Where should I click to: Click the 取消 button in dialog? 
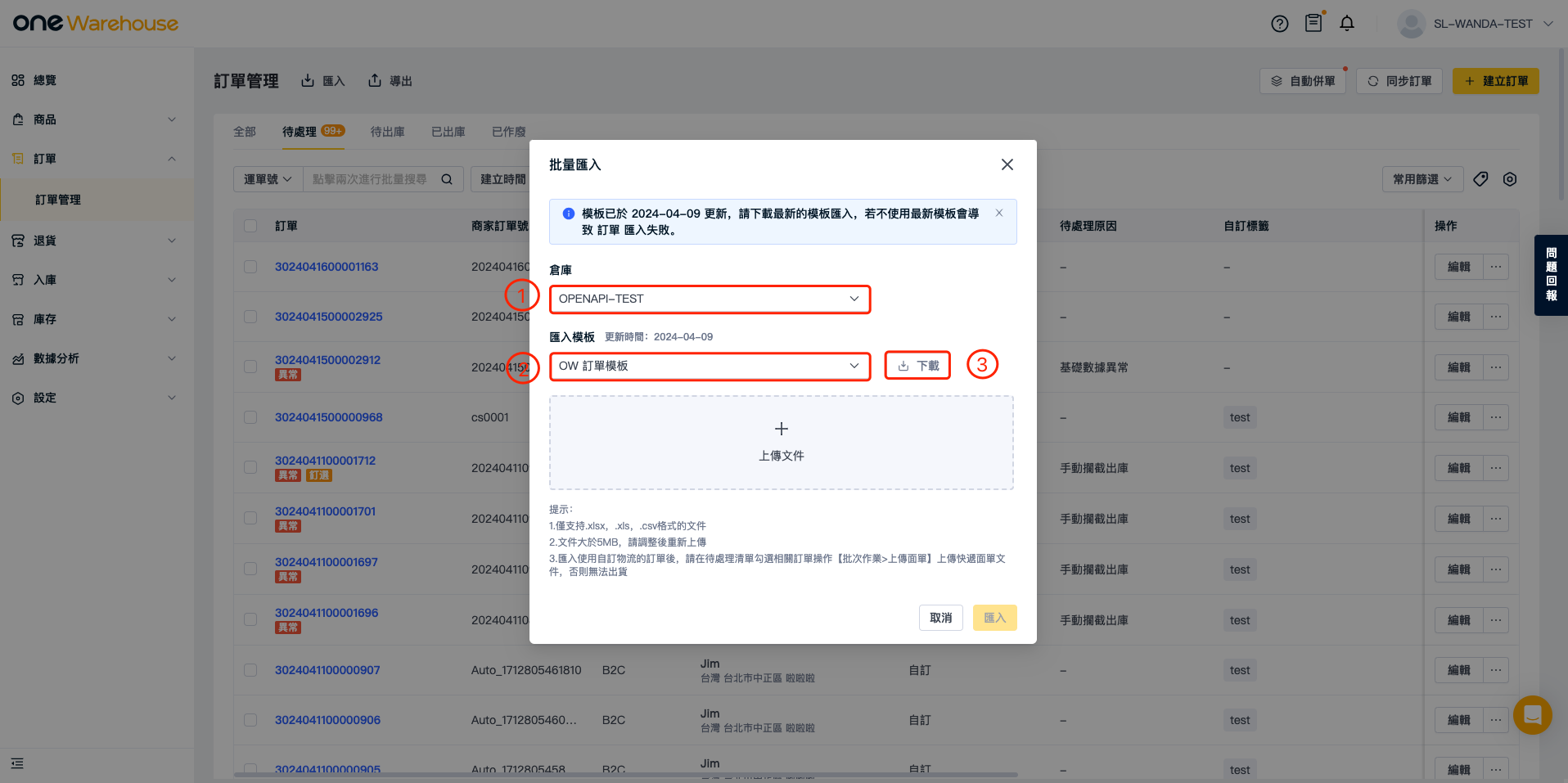pyautogui.click(x=941, y=618)
